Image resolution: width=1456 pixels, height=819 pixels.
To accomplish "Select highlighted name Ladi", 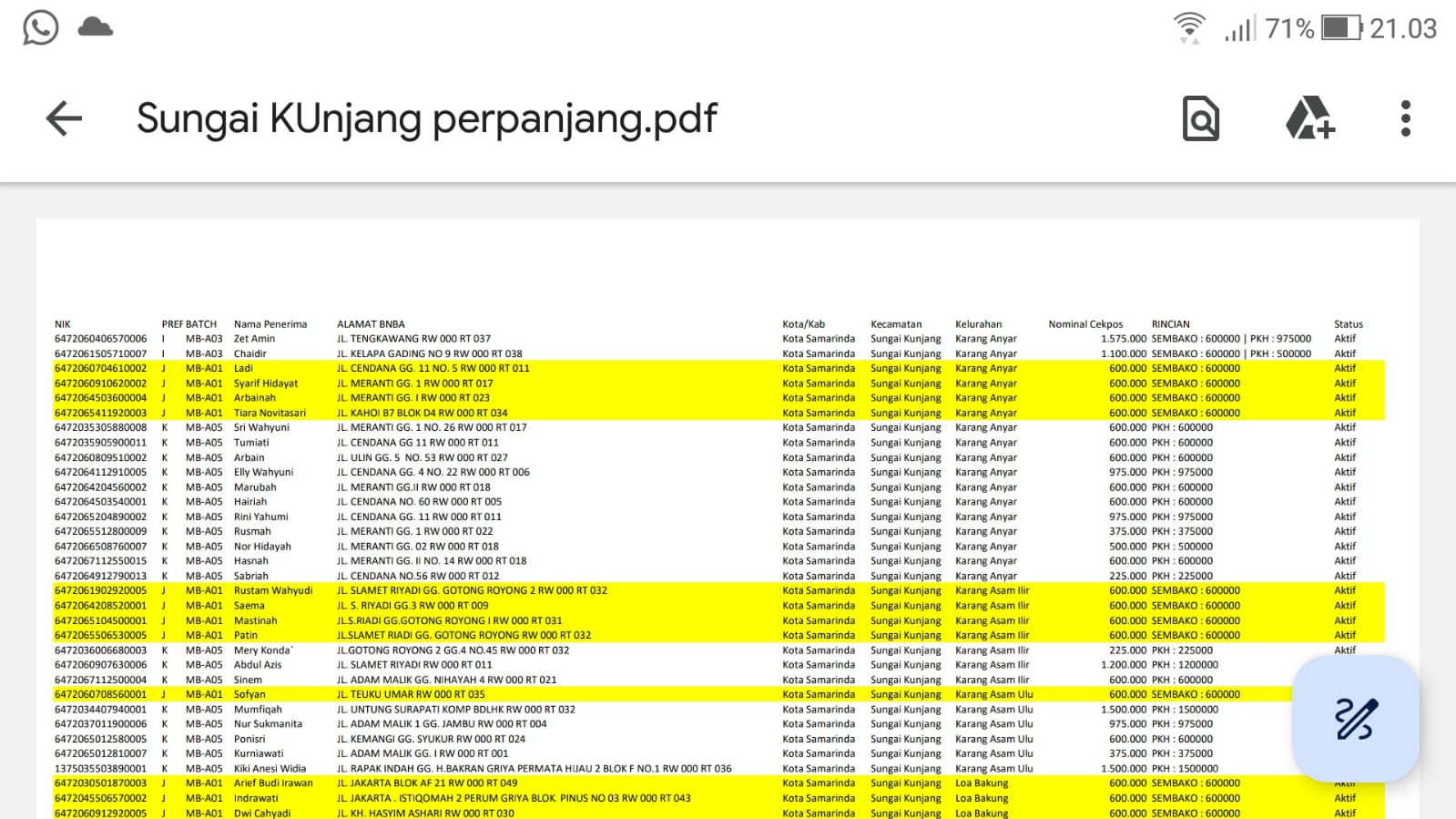I will [x=243, y=368].
